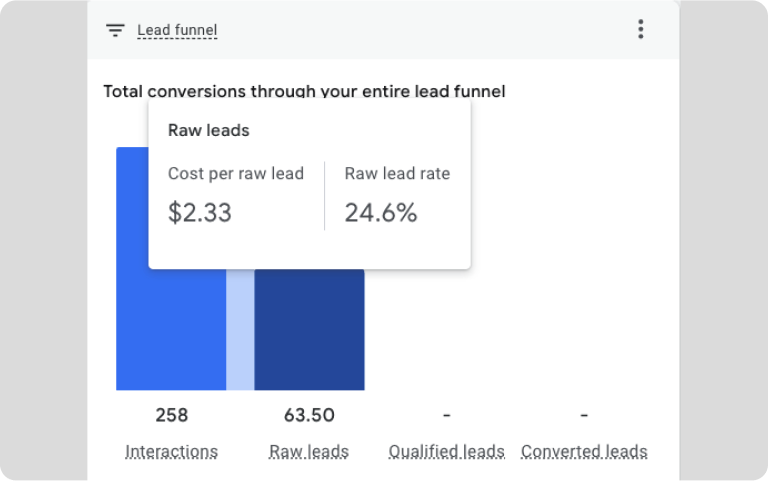Click the Cost per raw lead label

[235, 173]
